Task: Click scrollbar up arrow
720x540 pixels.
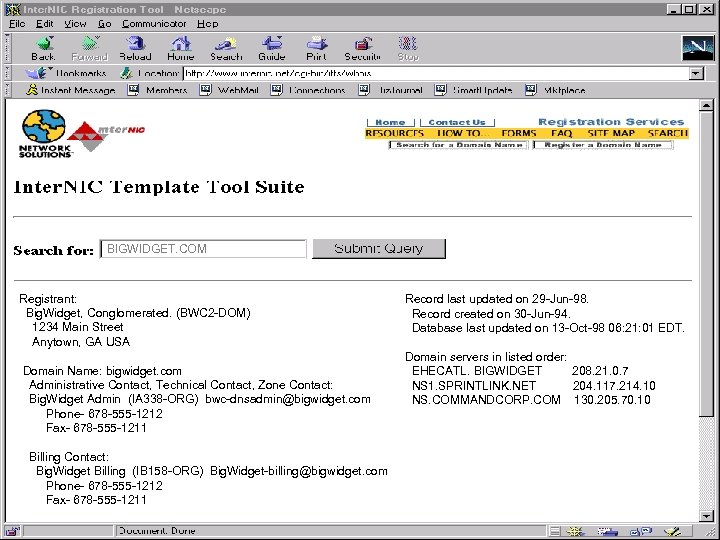Action: coord(706,106)
